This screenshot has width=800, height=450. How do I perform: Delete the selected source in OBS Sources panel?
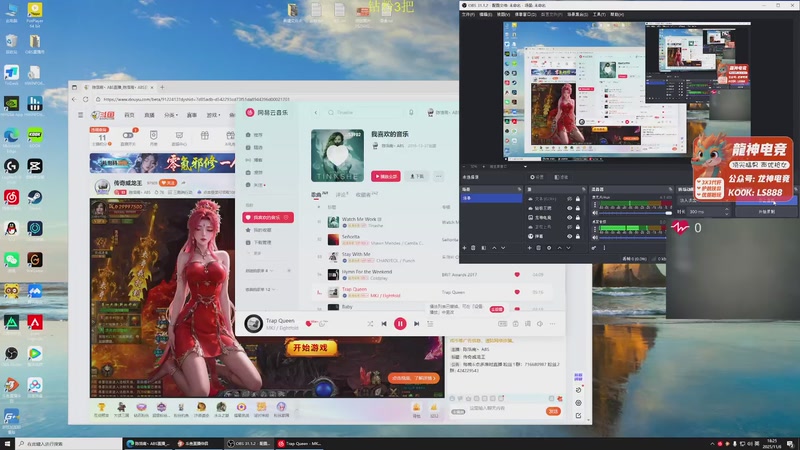[x=538, y=248]
